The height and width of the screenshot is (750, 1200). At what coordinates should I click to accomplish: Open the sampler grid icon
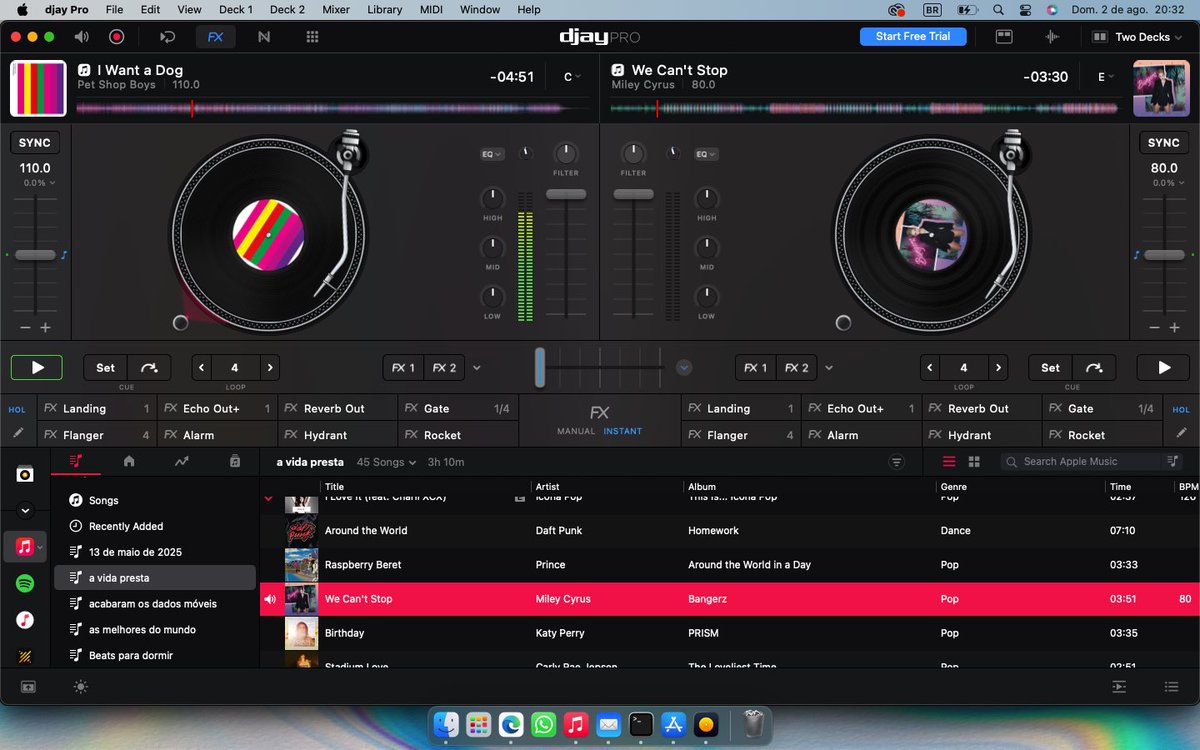312,37
